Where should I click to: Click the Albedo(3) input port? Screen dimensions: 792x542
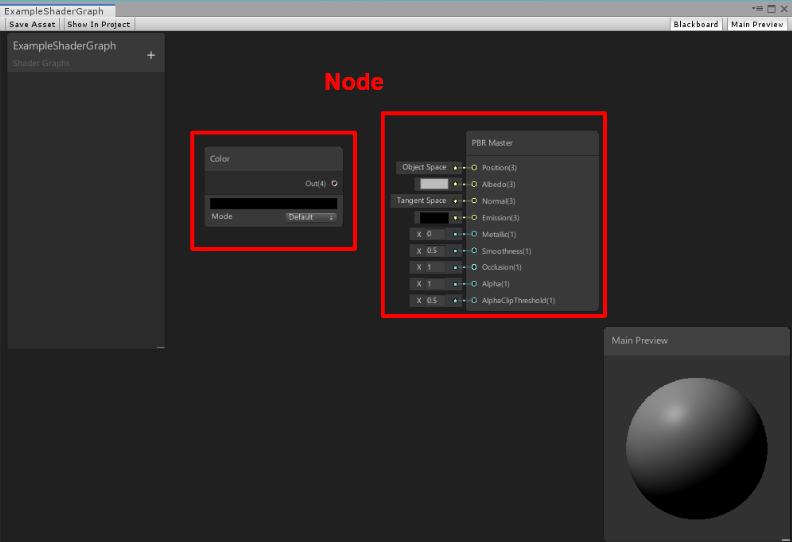(474, 184)
